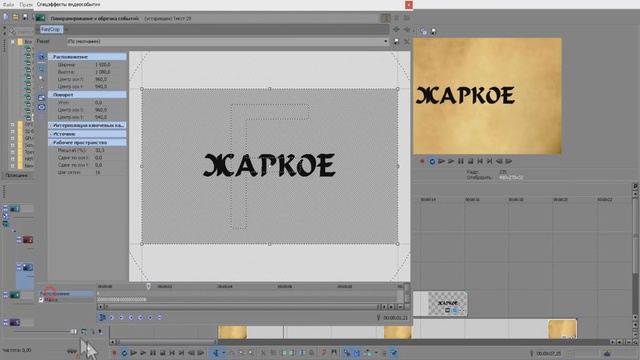Toggle Lock Aspect Ratio in Pan/Crop sidebar
640x360 pixels.
(42, 98)
